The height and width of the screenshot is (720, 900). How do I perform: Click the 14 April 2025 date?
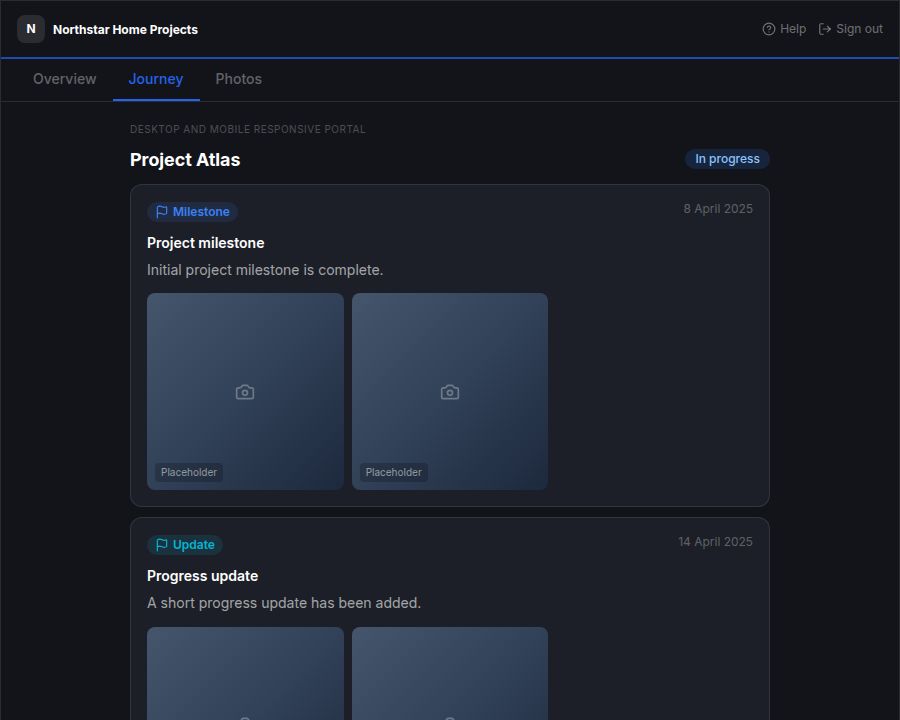tap(715, 542)
